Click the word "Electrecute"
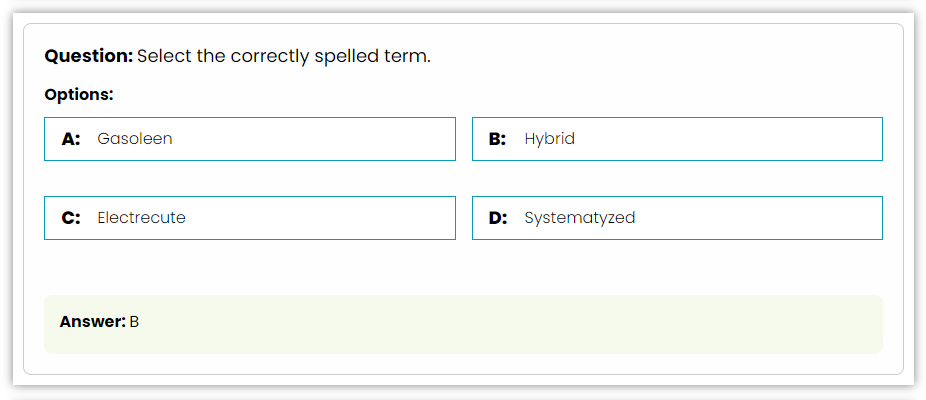This screenshot has width=926, height=400. tap(141, 218)
